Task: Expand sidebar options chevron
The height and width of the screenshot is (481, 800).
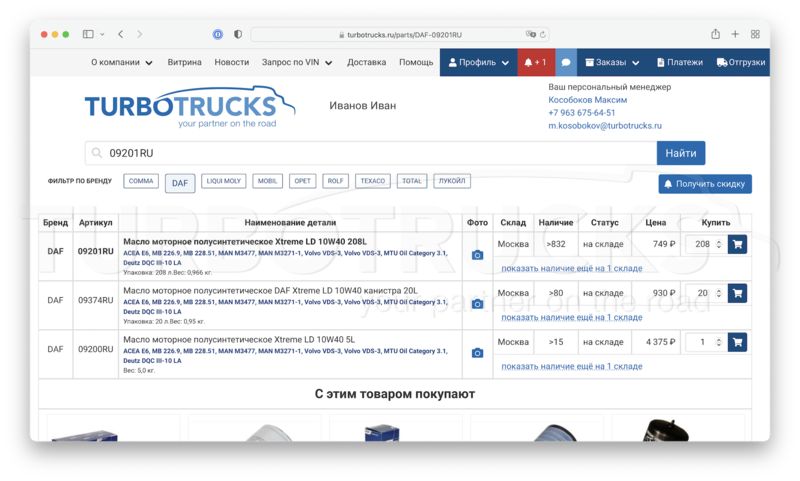Action: (x=102, y=34)
